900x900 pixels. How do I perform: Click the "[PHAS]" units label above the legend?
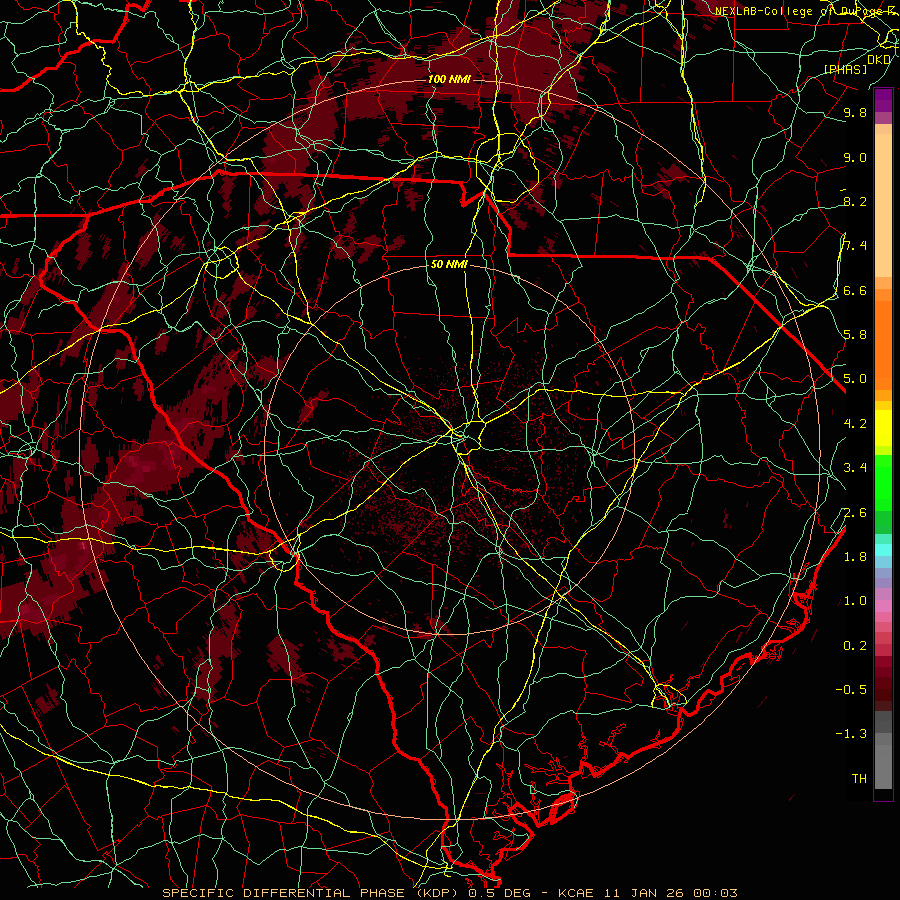[x=845, y=69]
